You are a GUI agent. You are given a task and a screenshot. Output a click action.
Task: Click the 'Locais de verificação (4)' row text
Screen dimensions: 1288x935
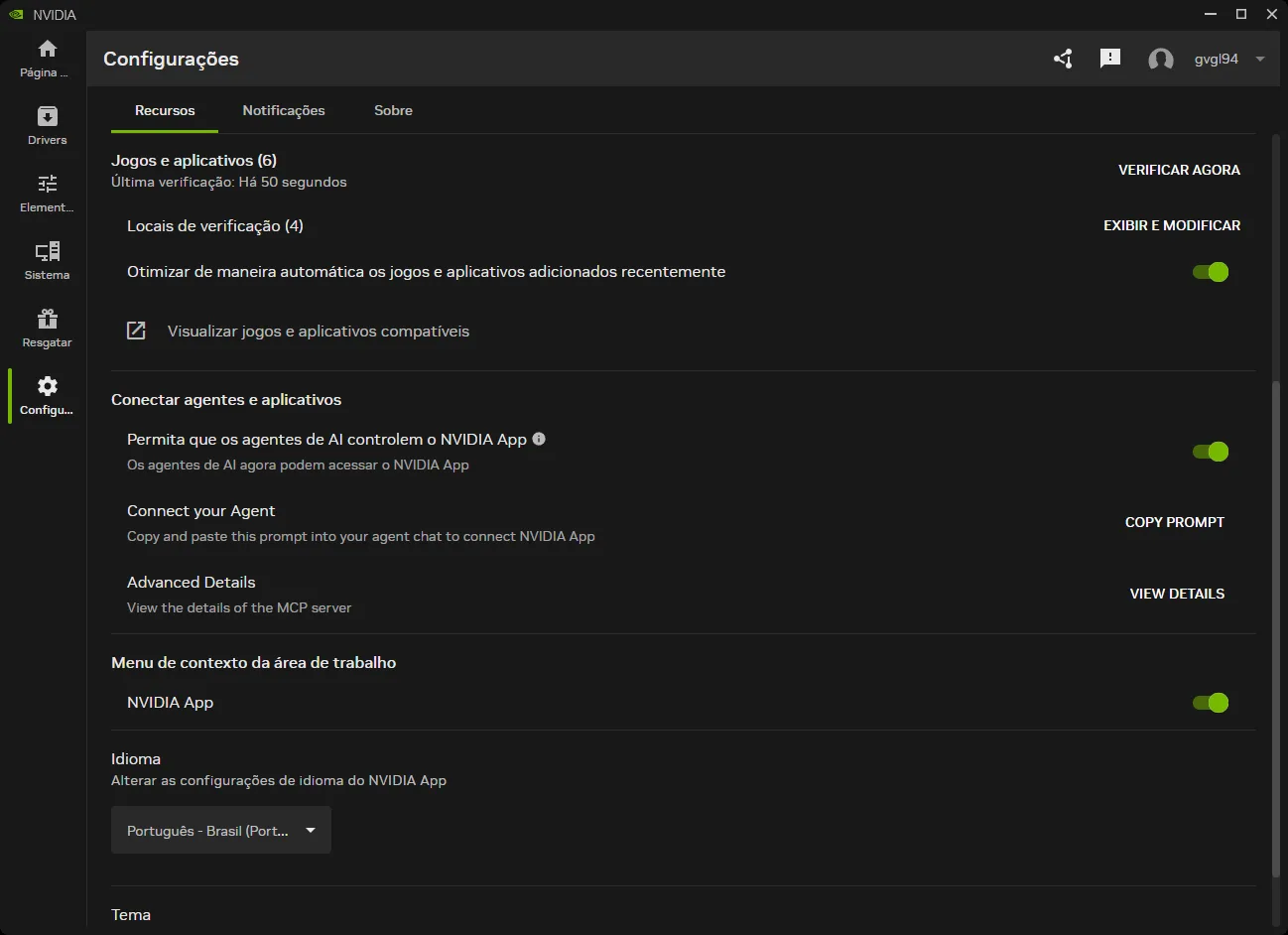pos(215,225)
